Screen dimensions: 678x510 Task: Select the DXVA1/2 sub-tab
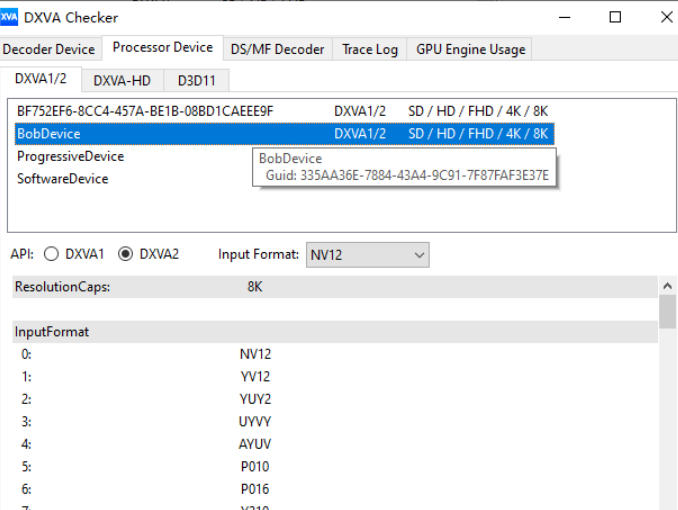pos(41,79)
